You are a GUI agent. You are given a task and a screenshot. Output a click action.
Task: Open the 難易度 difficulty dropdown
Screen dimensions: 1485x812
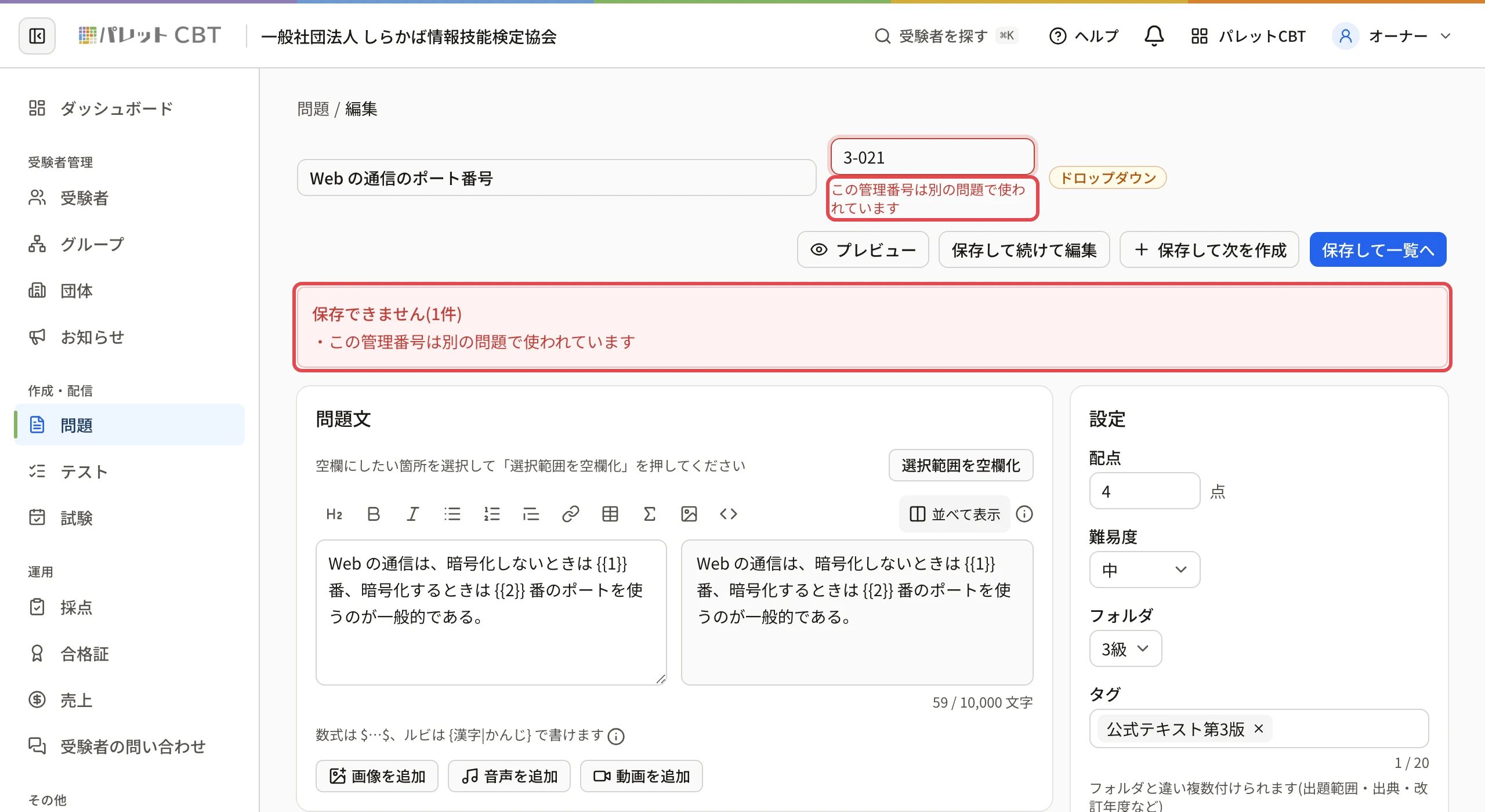click(x=1144, y=570)
